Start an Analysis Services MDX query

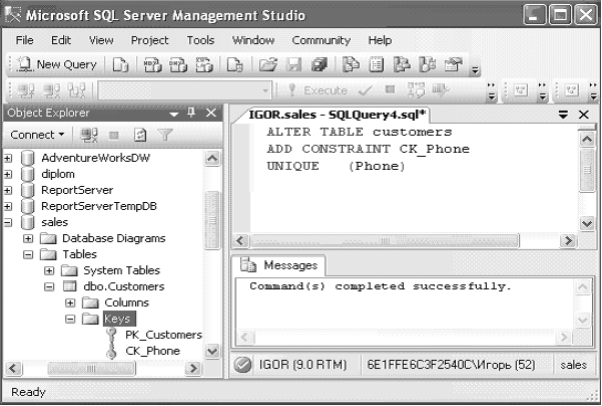(x=152, y=65)
